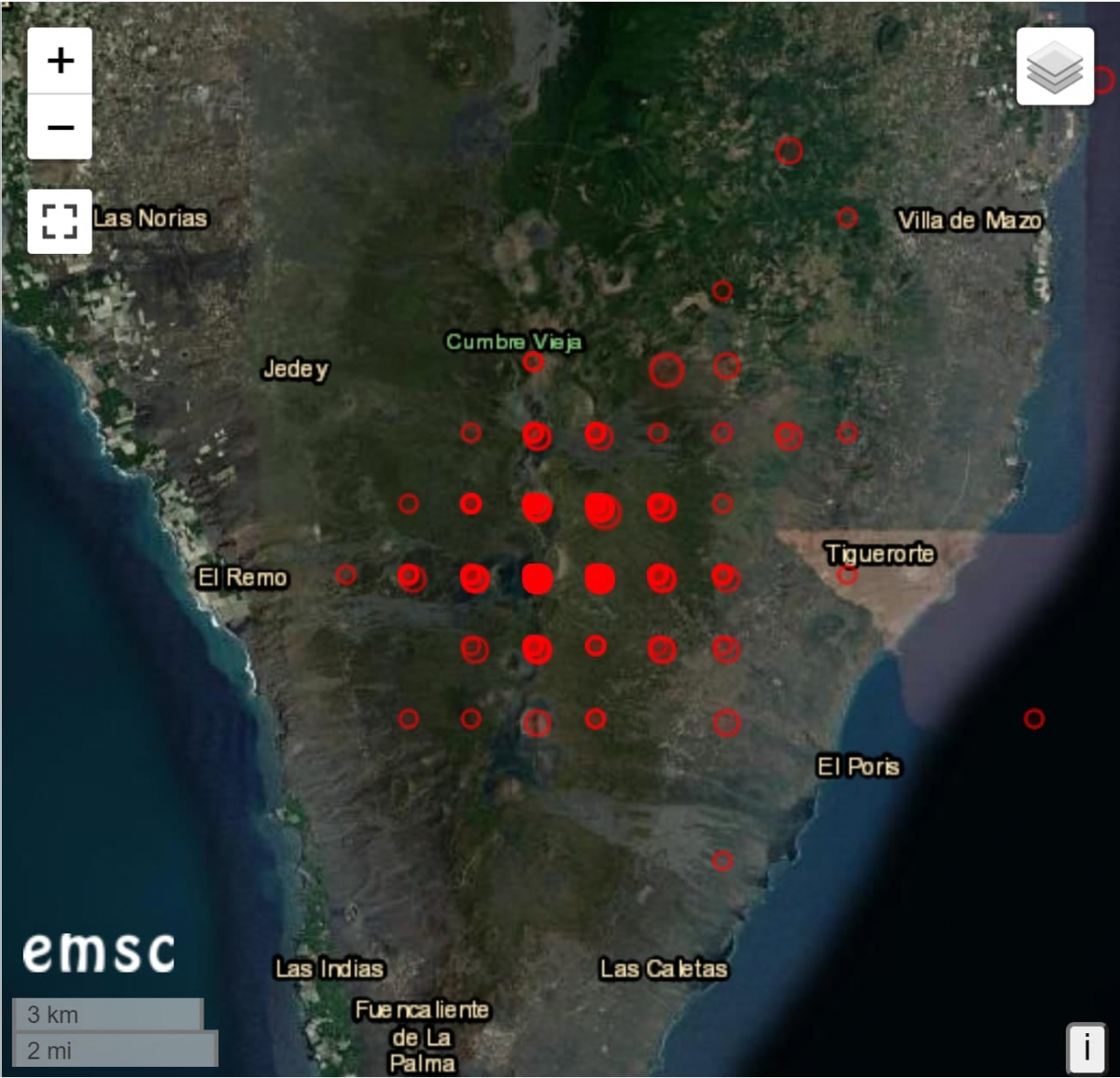Click the Villa de Mazo place label
This screenshot has width=1120, height=1078.
[x=969, y=220]
